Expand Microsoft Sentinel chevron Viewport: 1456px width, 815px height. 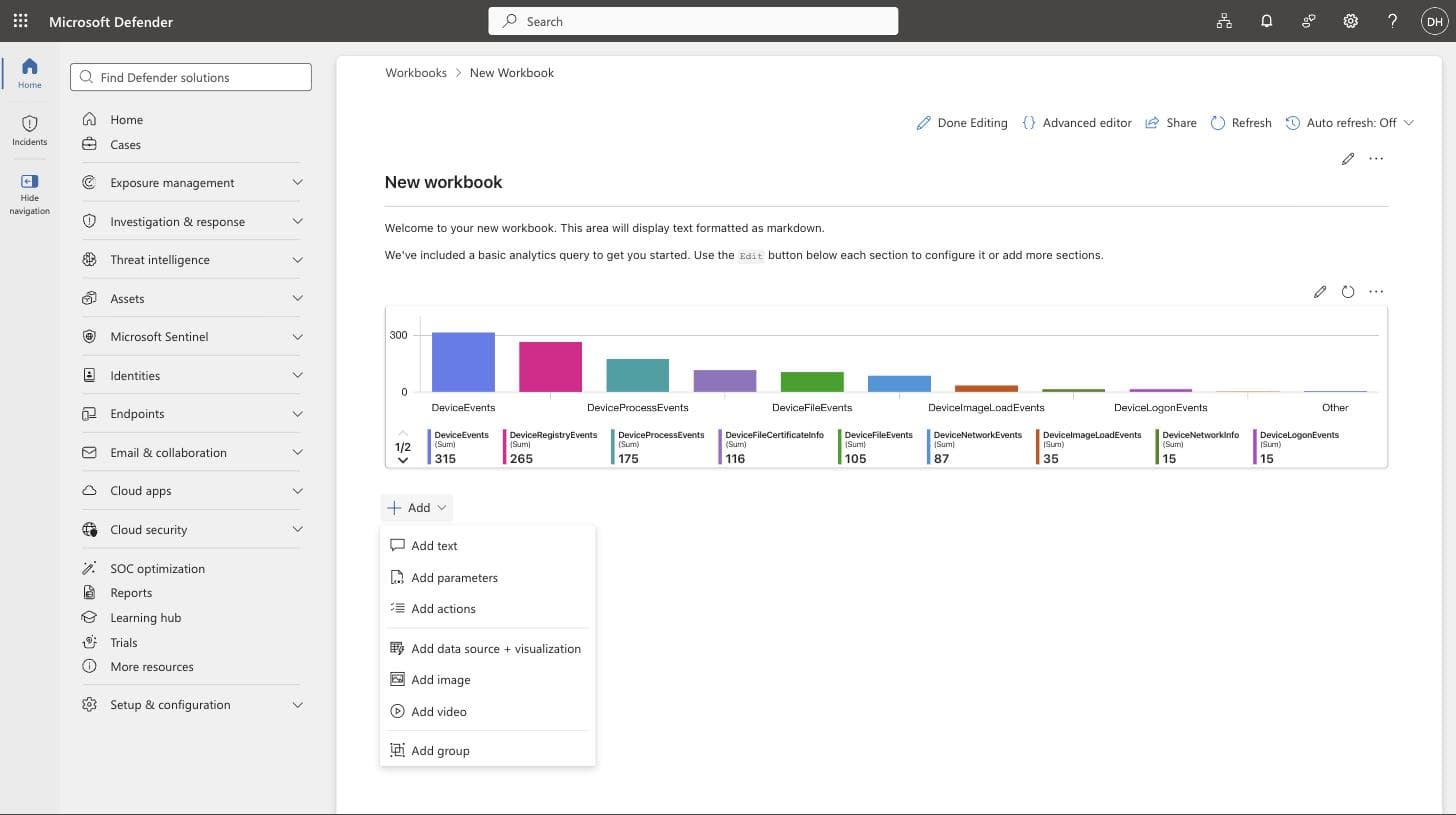(297, 336)
